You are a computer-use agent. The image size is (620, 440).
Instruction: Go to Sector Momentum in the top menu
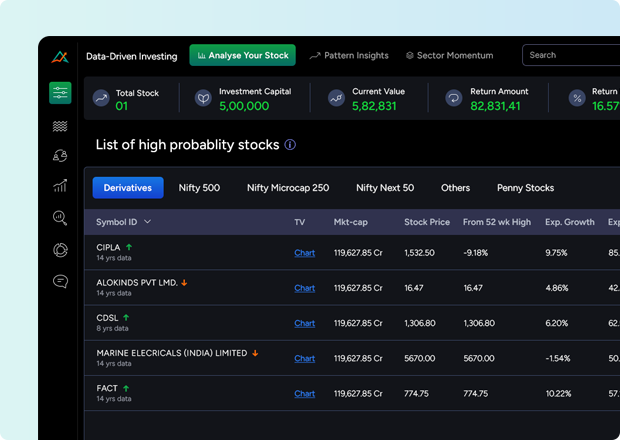pos(449,56)
